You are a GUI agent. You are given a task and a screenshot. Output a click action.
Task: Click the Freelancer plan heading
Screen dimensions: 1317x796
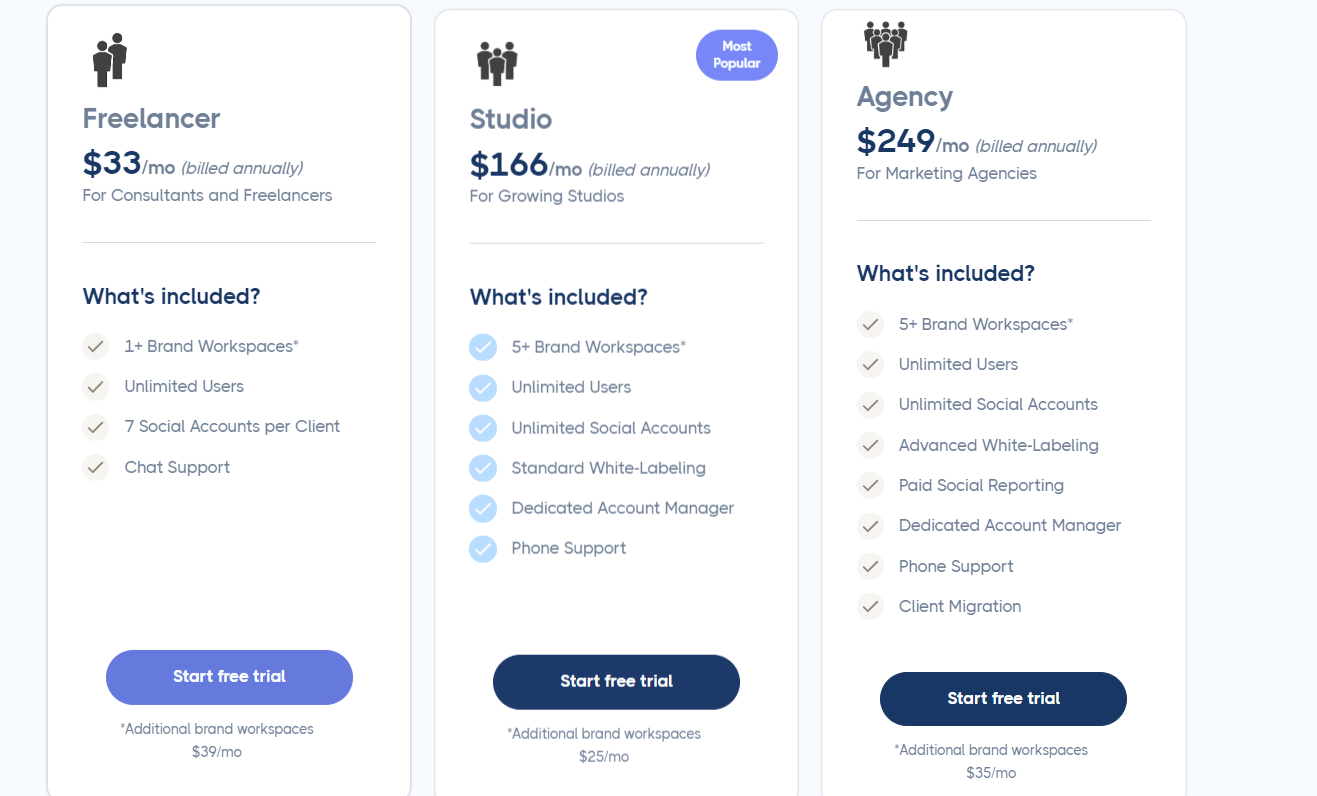[x=151, y=118]
